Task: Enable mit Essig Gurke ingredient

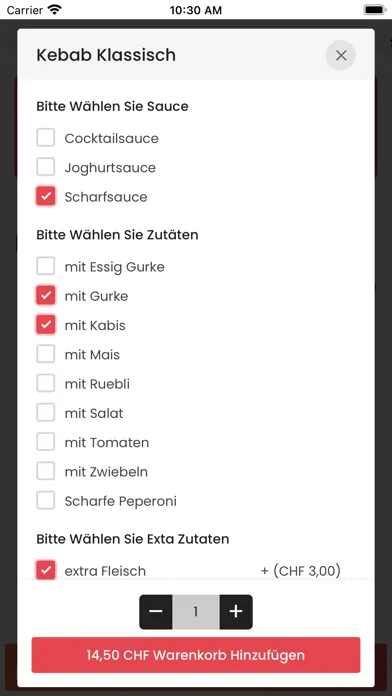Action: tap(46, 266)
